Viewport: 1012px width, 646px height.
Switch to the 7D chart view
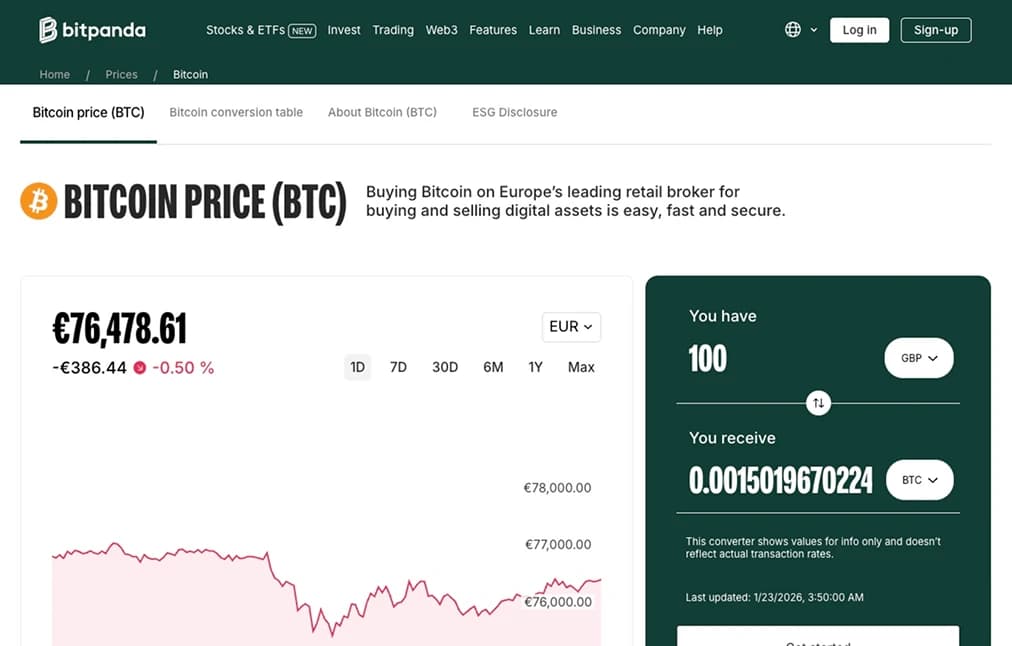click(x=398, y=367)
